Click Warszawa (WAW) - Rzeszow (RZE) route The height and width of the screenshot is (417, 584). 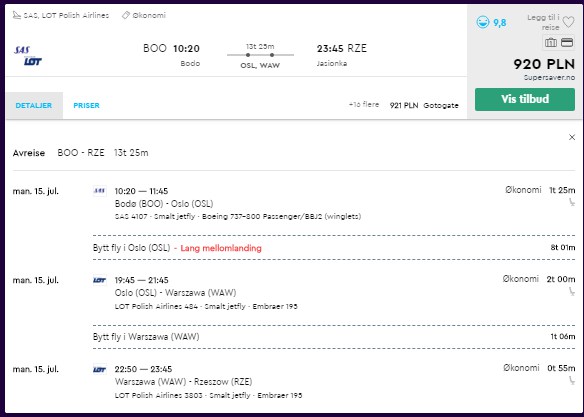click(183, 382)
